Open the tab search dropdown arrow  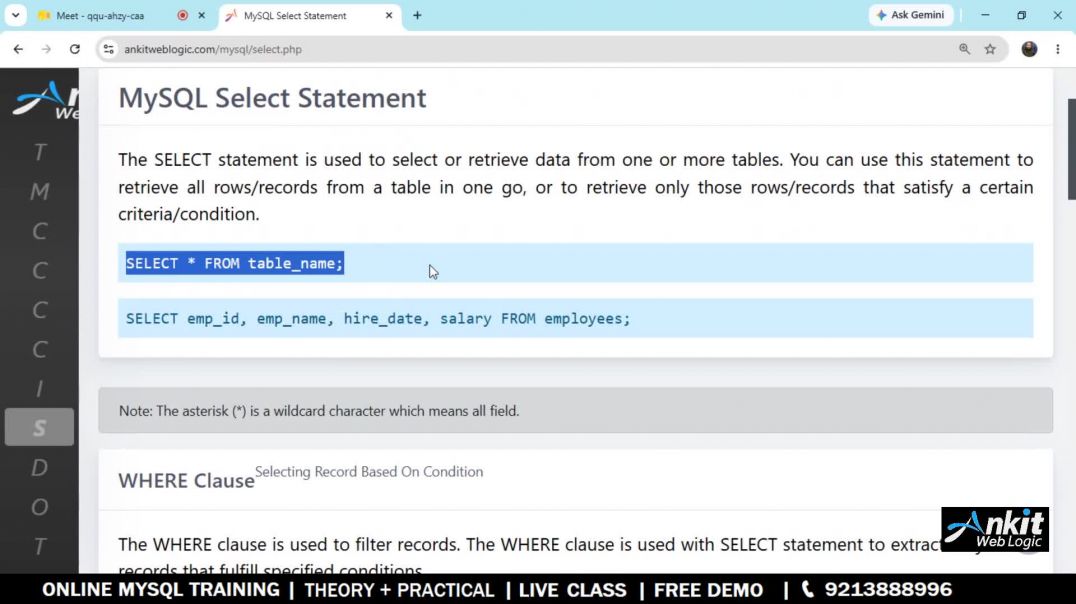tap(15, 15)
